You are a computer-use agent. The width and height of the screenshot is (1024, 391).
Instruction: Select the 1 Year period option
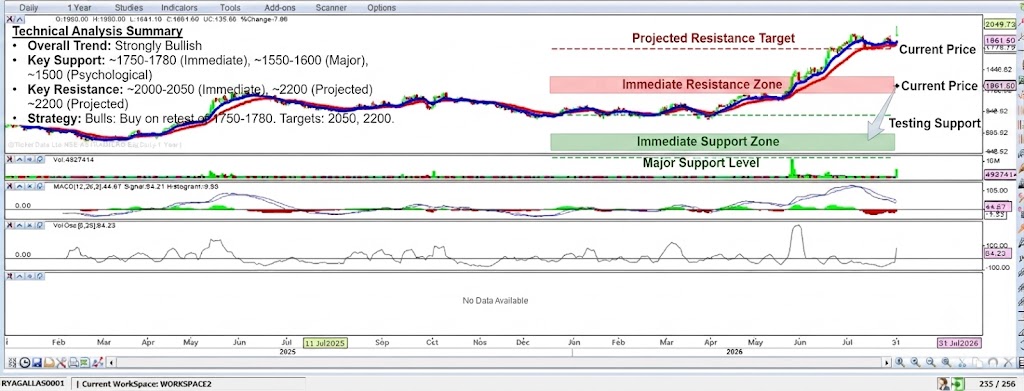coord(79,8)
